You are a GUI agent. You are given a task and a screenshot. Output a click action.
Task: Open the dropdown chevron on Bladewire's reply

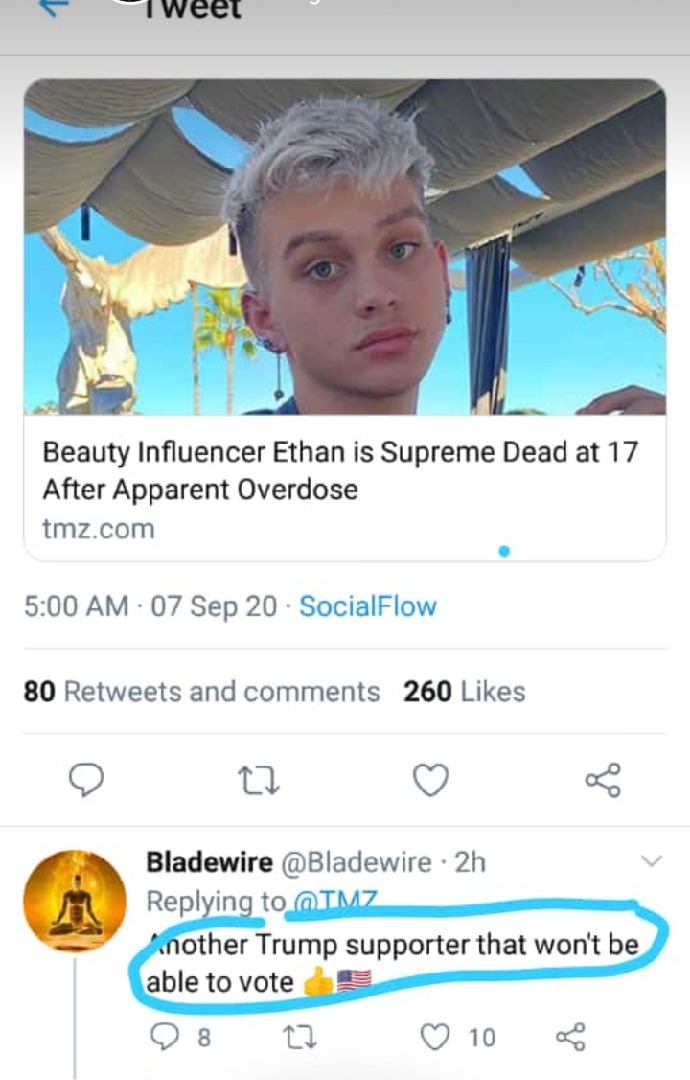coord(651,861)
